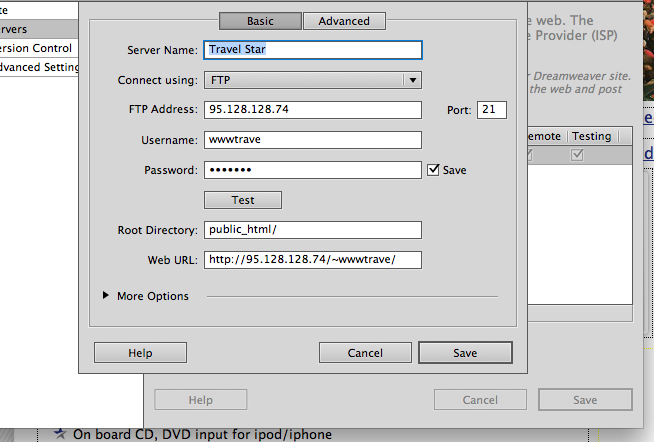Open the Connect using FTP dropdown
This screenshot has width=654, height=442.
click(x=312, y=80)
